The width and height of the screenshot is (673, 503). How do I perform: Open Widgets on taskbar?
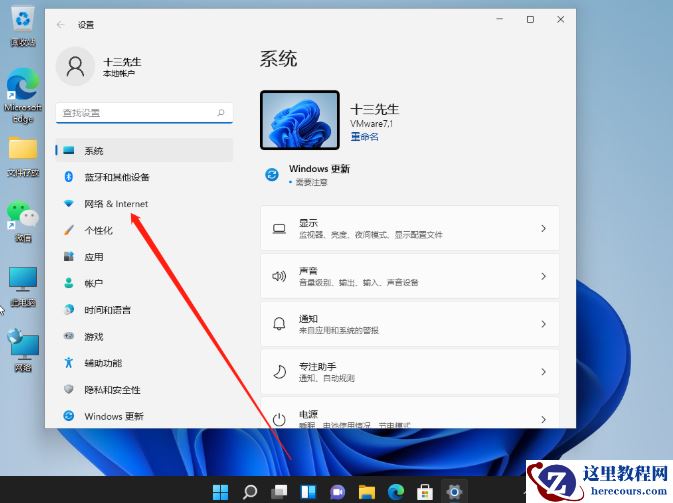pyautogui.click(x=309, y=491)
